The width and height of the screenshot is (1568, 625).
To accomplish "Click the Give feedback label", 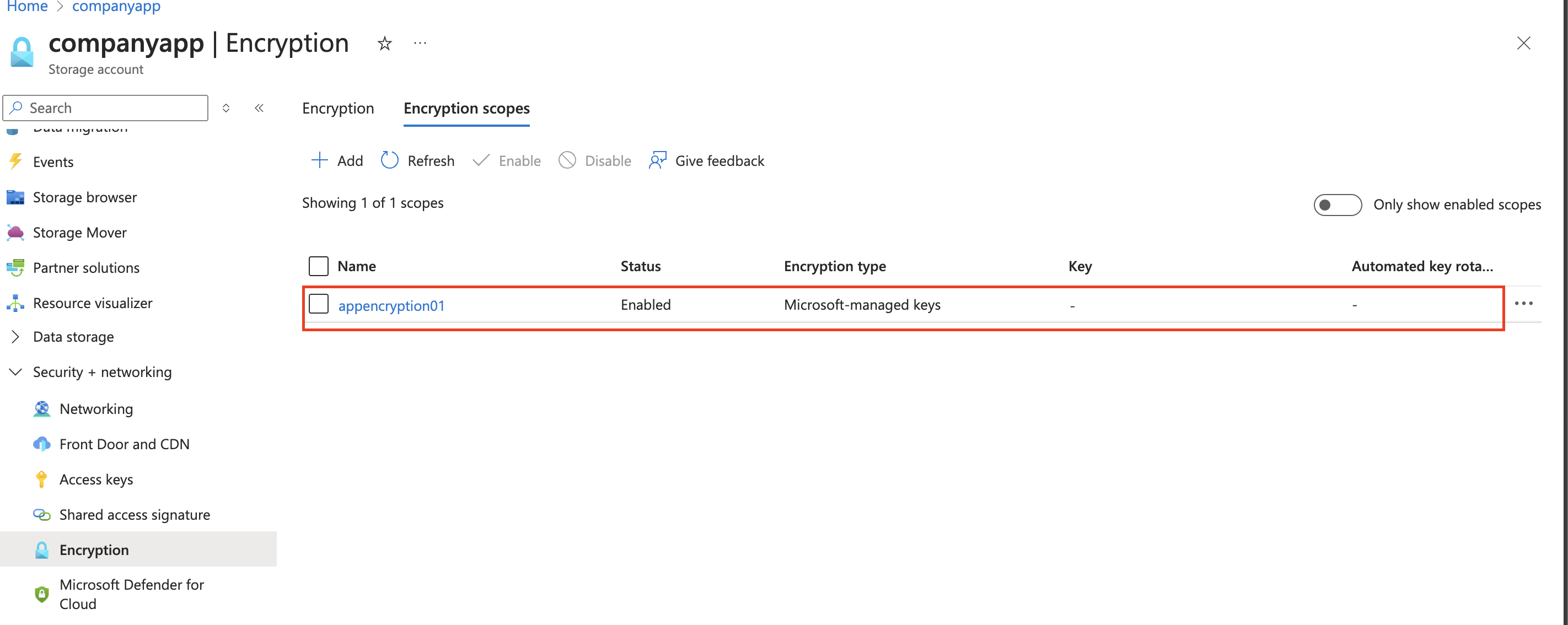I will click(719, 161).
